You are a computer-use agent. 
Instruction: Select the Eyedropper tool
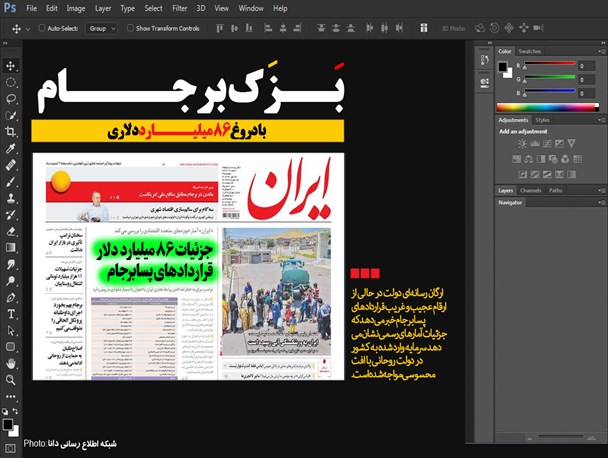click(10, 149)
